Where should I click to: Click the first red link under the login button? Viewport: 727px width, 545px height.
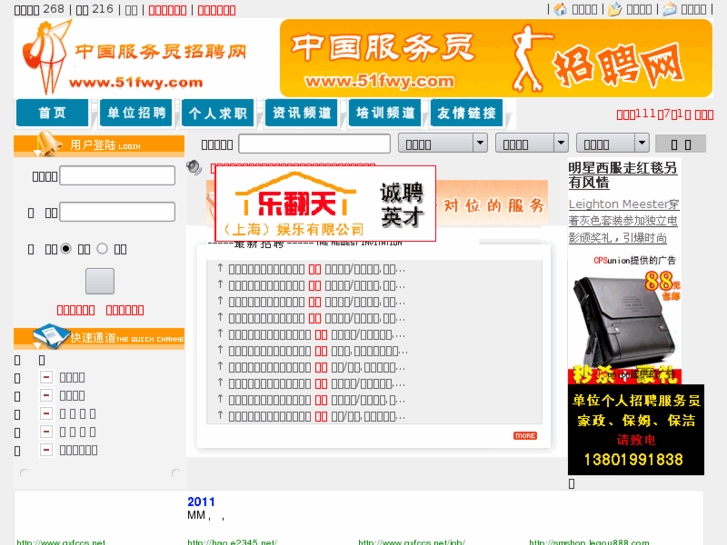(76, 310)
